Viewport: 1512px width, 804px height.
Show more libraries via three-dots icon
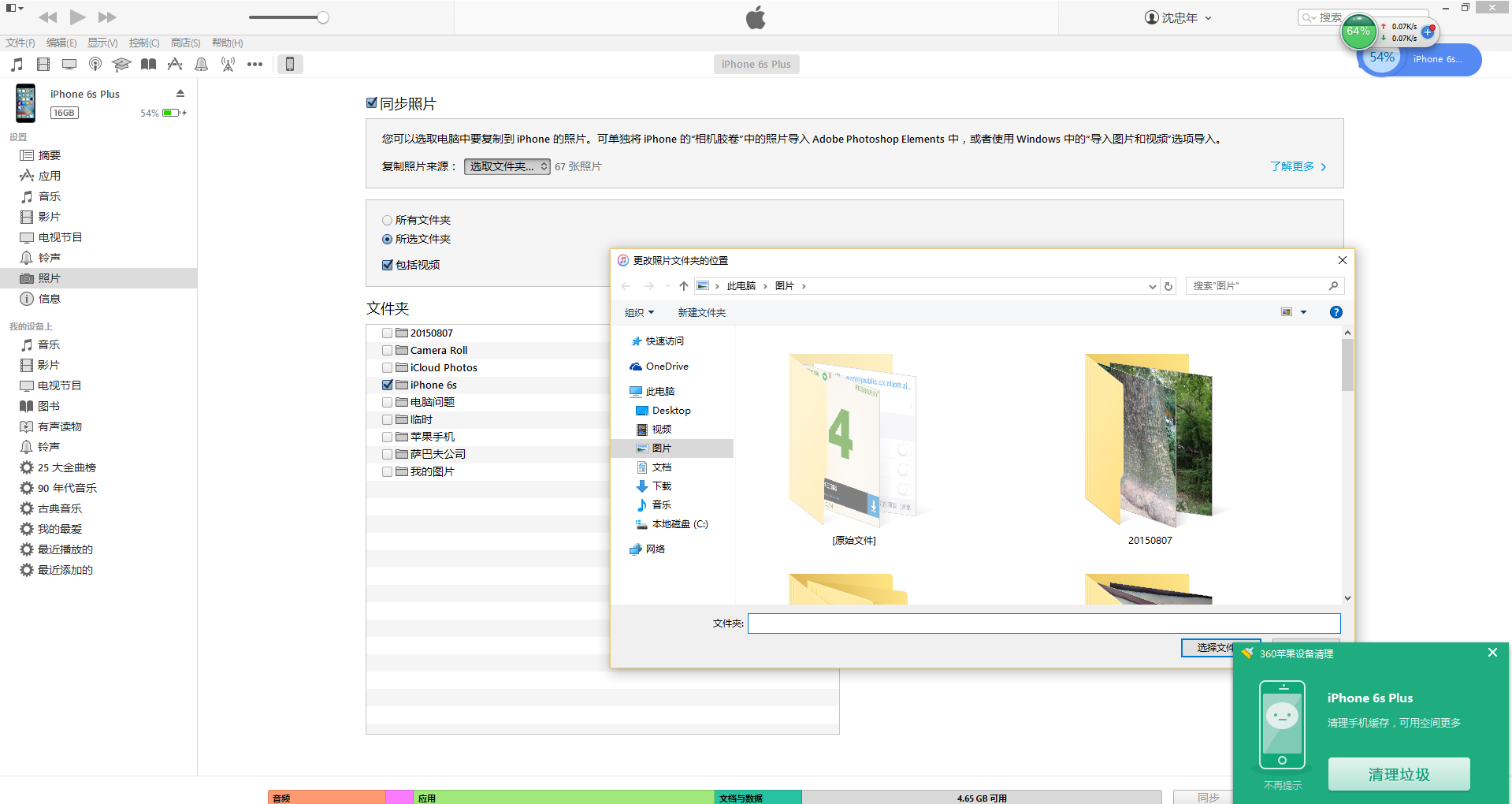pos(254,65)
